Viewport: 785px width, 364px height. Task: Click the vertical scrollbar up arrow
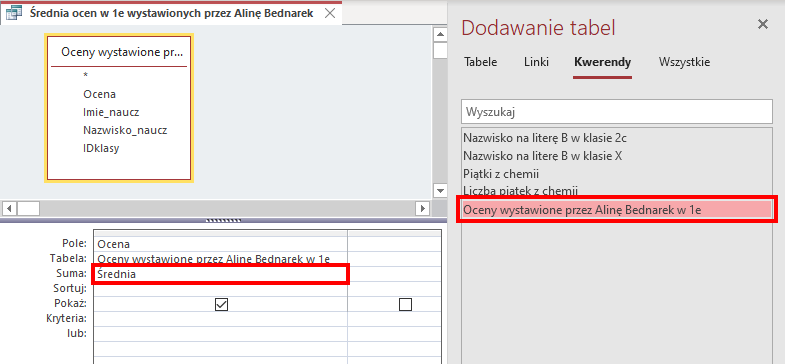pyautogui.click(x=440, y=35)
